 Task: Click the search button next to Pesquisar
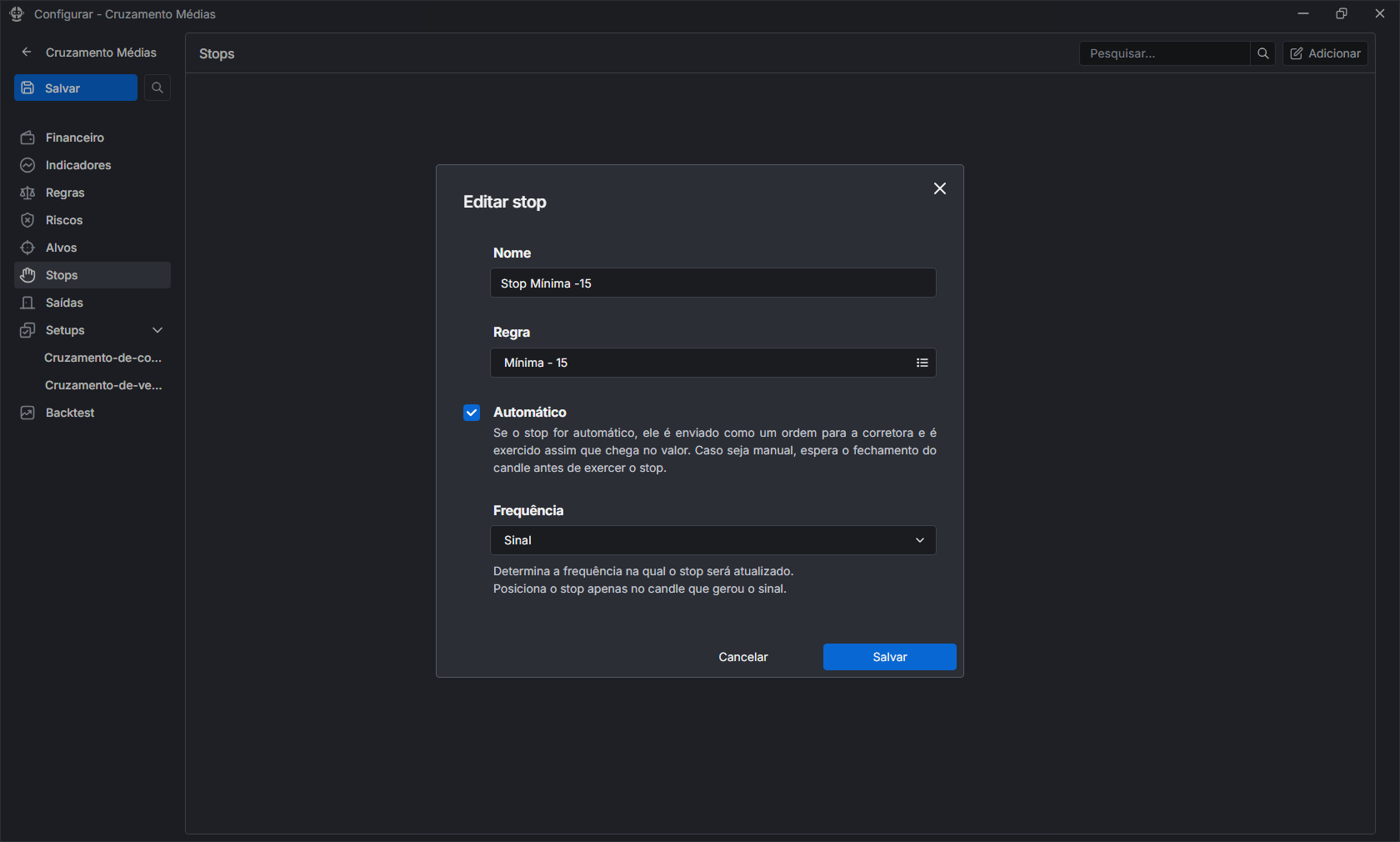coord(1262,53)
